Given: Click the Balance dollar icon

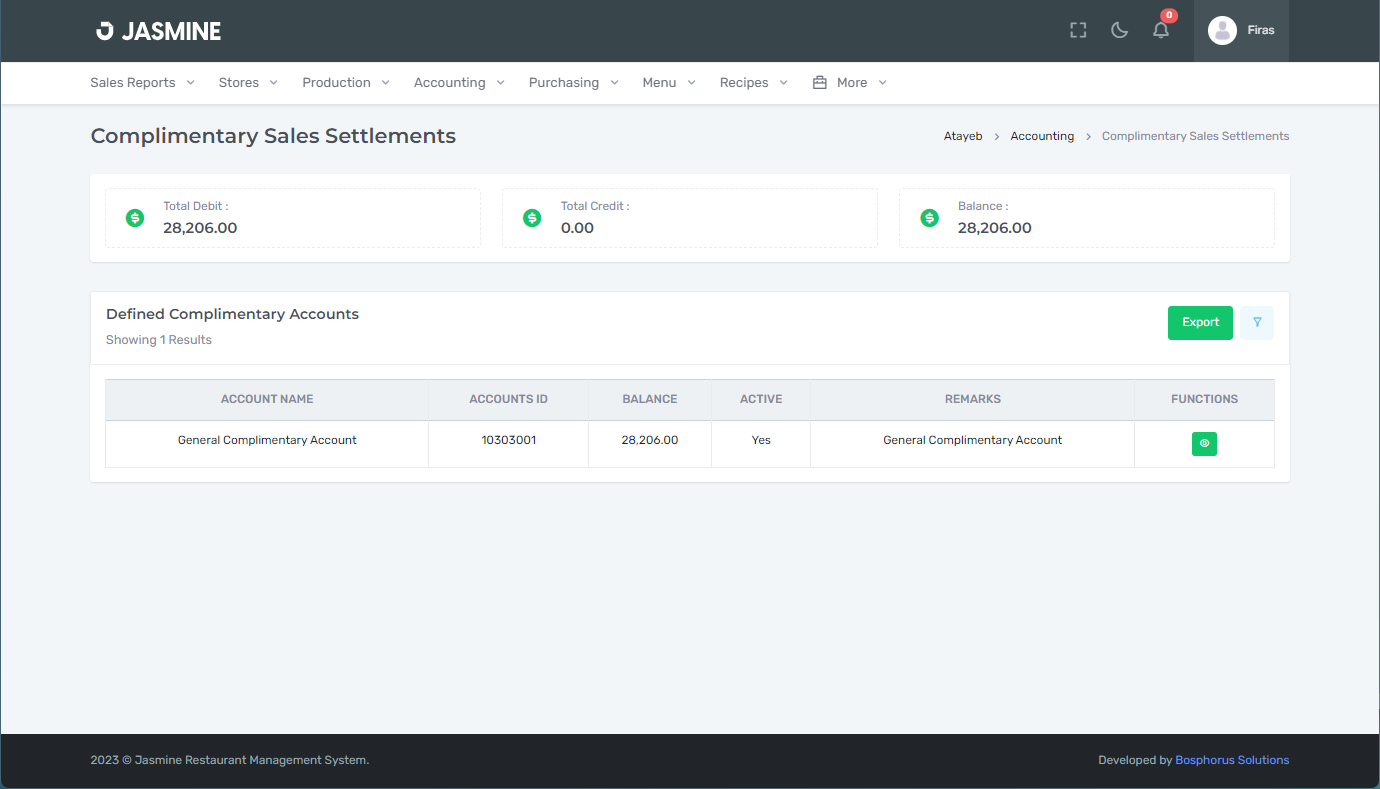Looking at the screenshot, I should (x=929, y=218).
